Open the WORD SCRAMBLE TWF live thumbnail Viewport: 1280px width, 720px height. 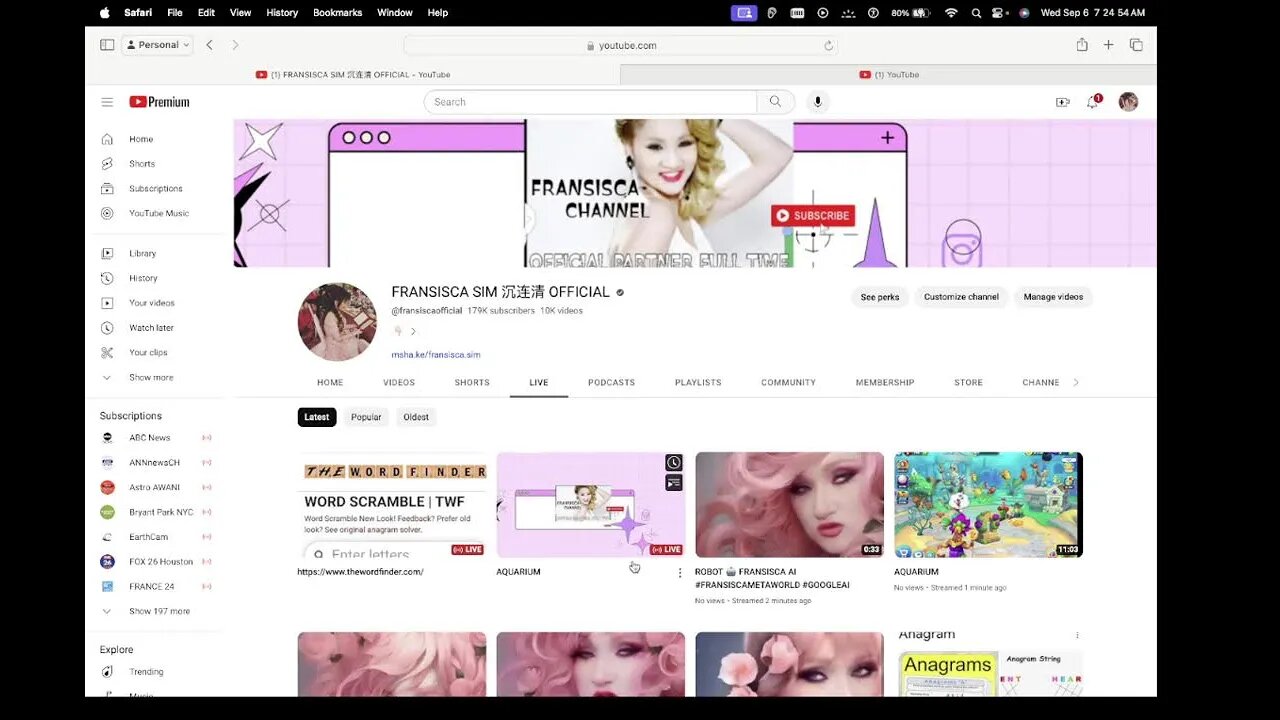click(392, 505)
